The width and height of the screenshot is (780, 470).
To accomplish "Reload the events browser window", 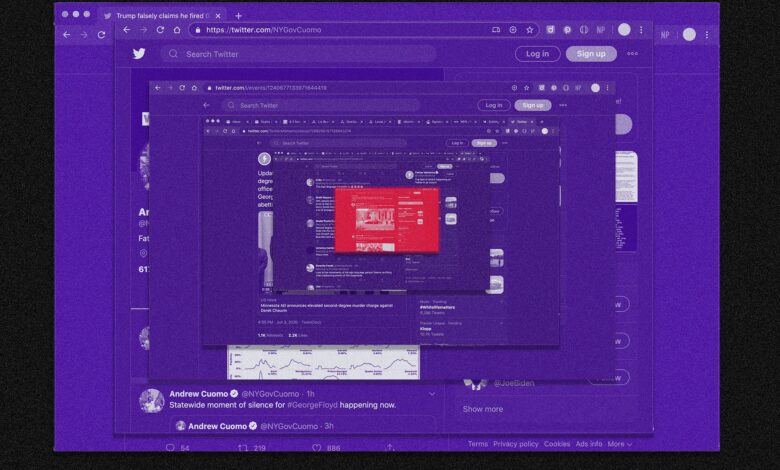I will click(182, 88).
